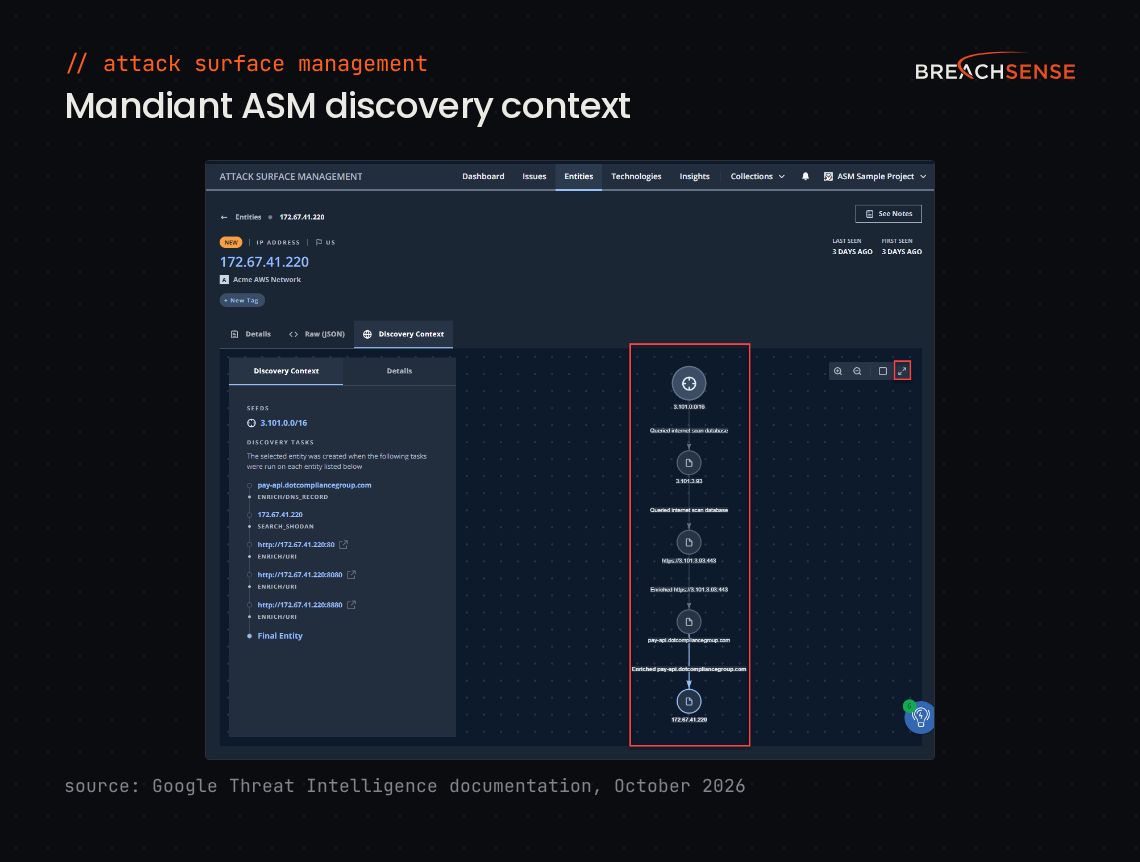The width and height of the screenshot is (1140, 862).
Task: Open the Technologies menu
Action: 636,177
